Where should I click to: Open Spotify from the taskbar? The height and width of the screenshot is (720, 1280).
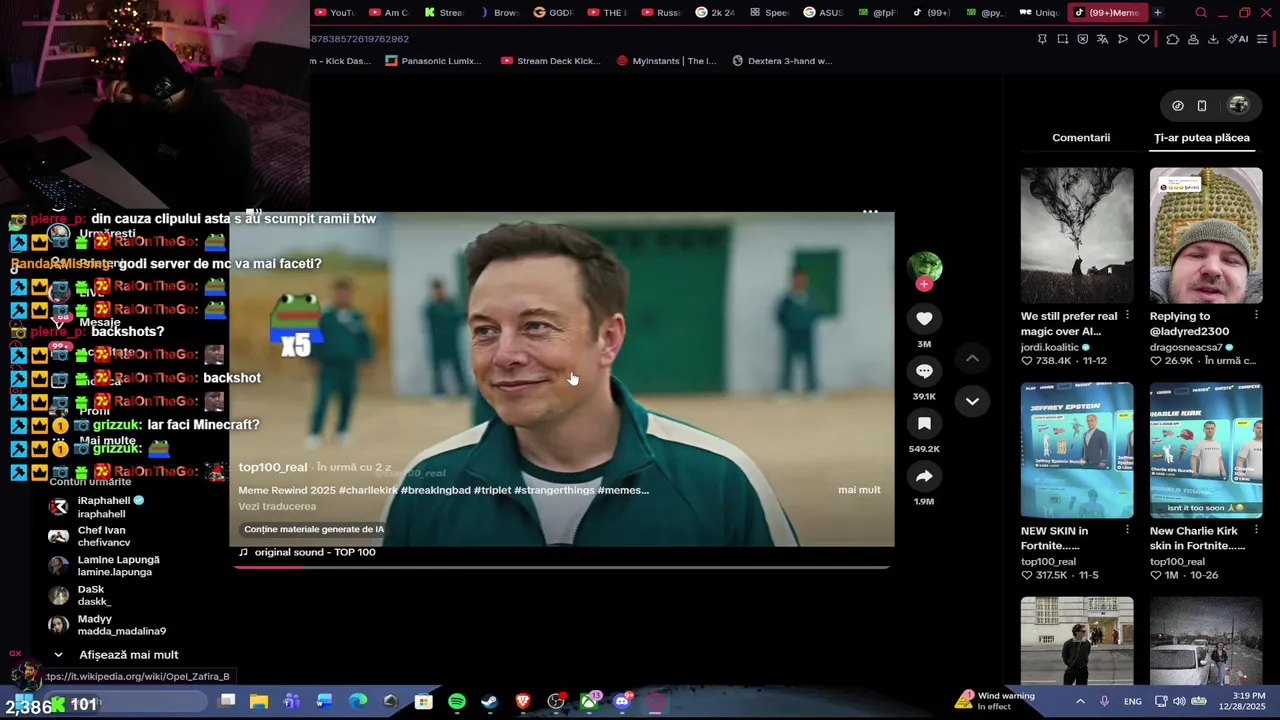(x=457, y=702)
